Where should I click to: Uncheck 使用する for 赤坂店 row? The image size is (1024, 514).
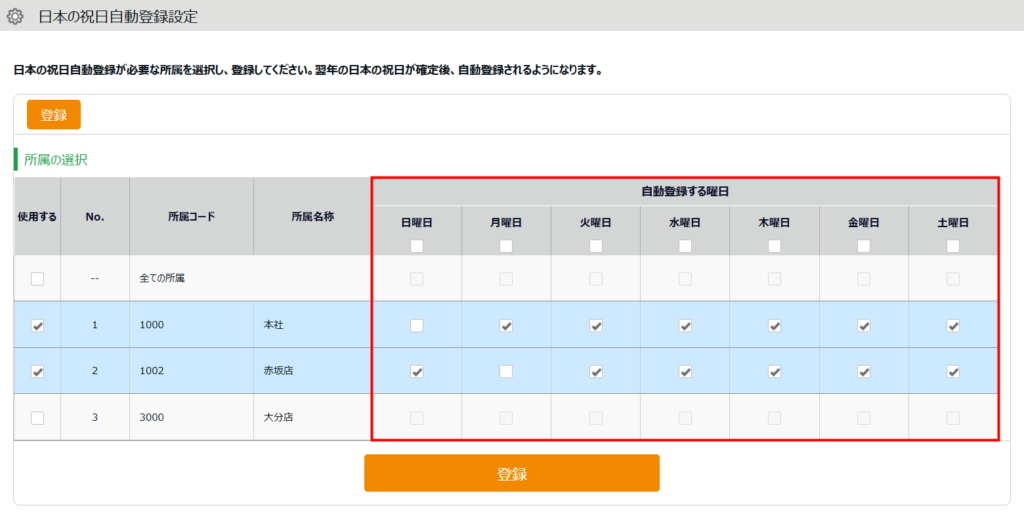(x=37, y=371)
